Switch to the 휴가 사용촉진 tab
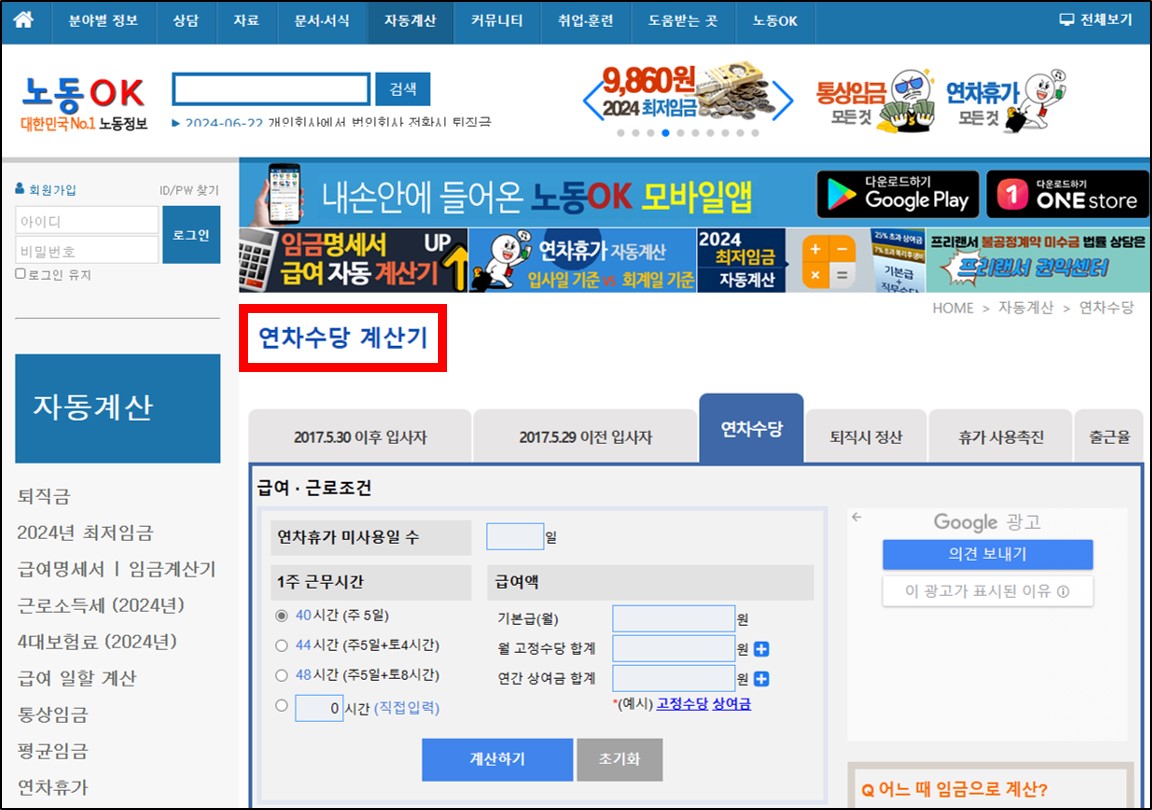Image resolution: width=1152 pixels, height=810 pixels. coord(1000,435)
